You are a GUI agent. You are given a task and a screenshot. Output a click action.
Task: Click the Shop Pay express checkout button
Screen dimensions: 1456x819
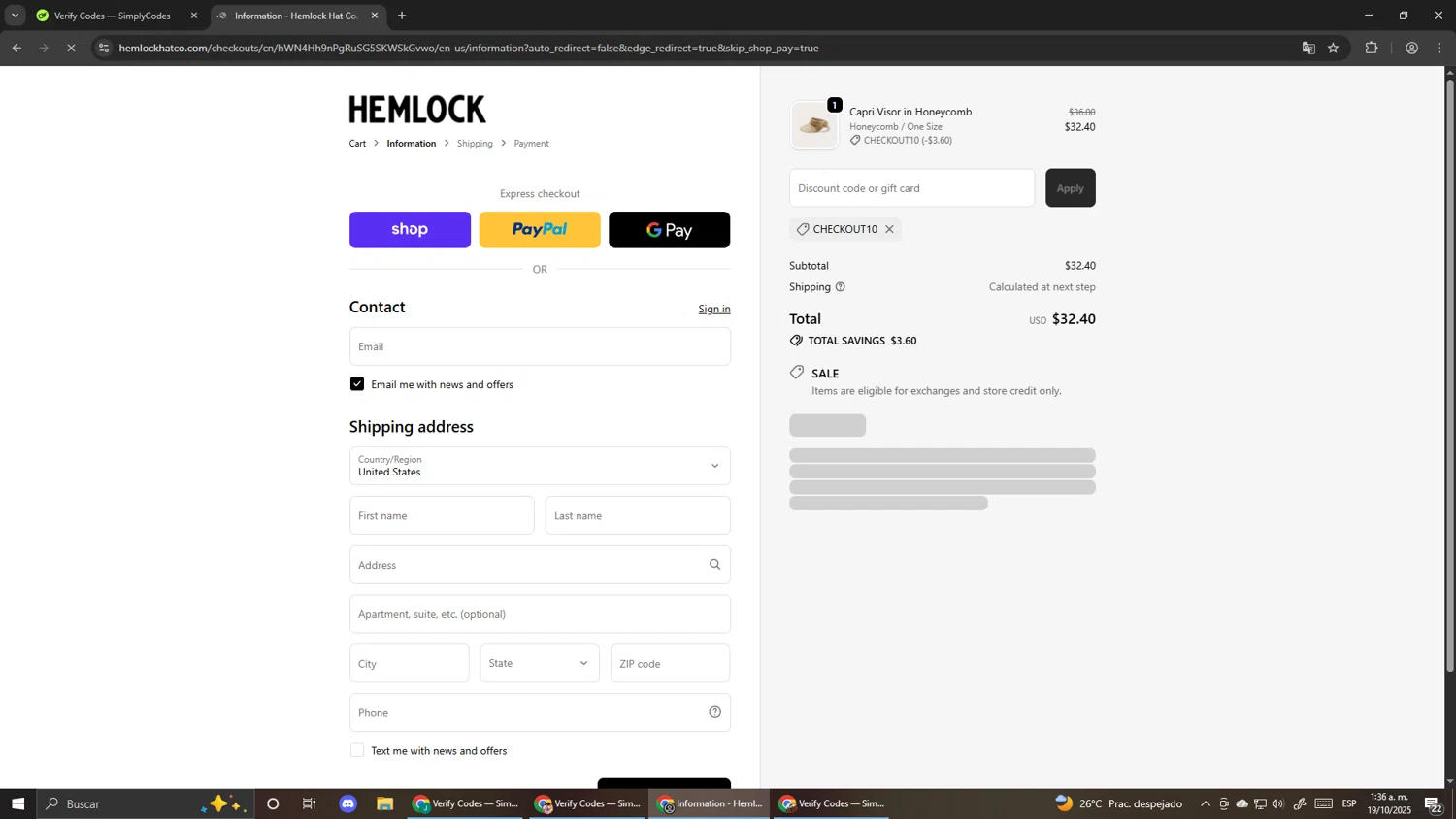coord(410,230)
